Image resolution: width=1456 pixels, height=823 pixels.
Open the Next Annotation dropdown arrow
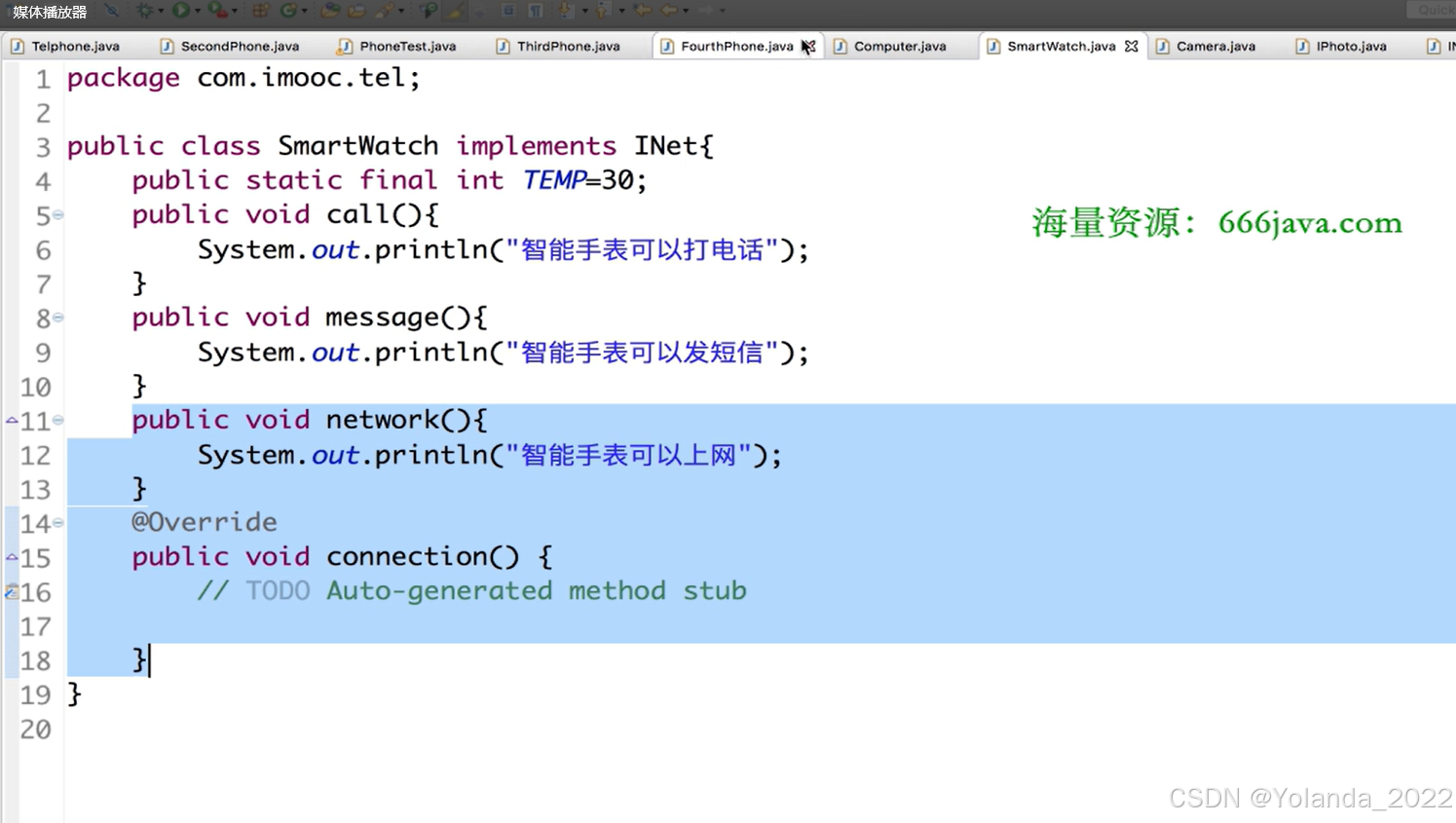click(x=584, y=11)
